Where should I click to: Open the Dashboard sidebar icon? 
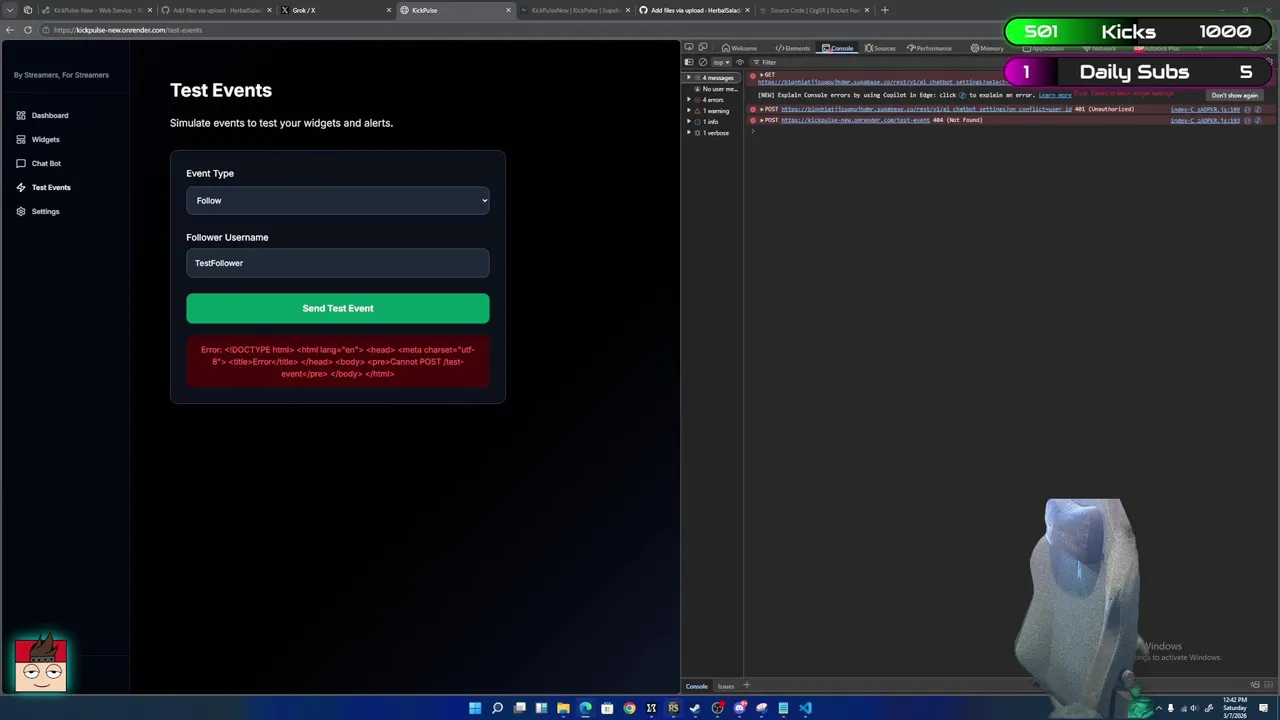(x=21, y=115)
